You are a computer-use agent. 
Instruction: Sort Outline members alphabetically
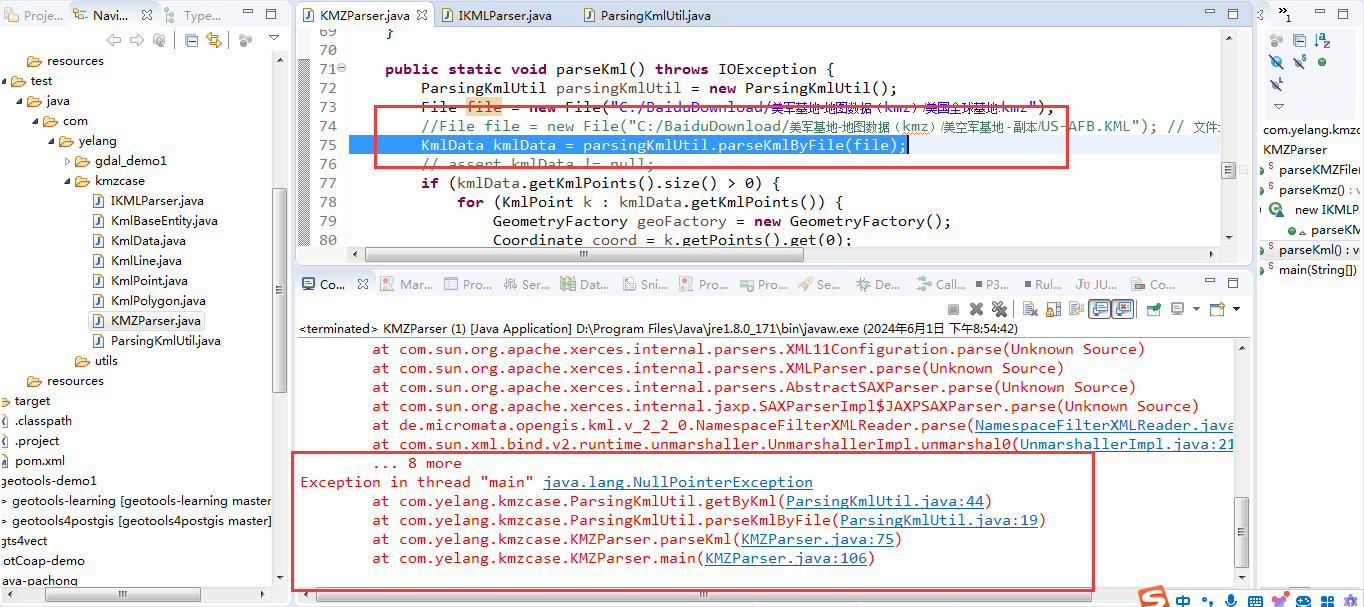coord(1322,40)
